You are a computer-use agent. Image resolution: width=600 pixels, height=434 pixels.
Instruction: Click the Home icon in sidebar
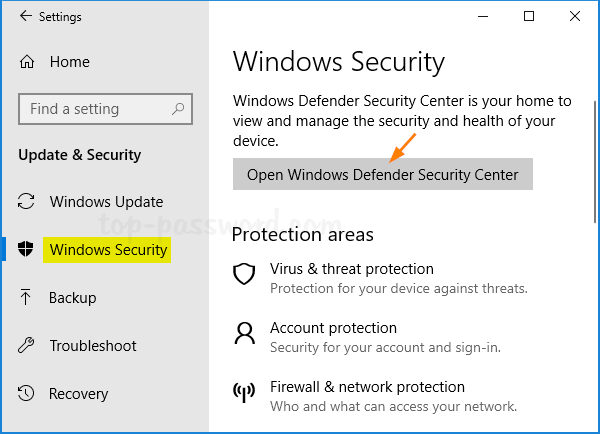[x=27, y=62]
